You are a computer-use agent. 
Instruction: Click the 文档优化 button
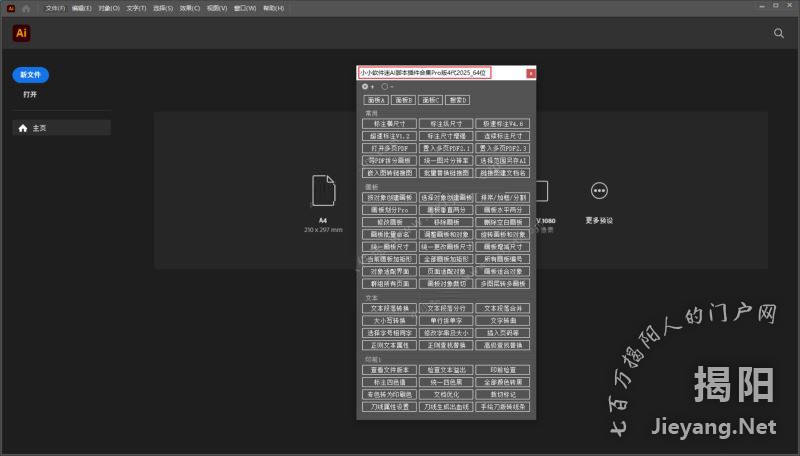point(444,394)
